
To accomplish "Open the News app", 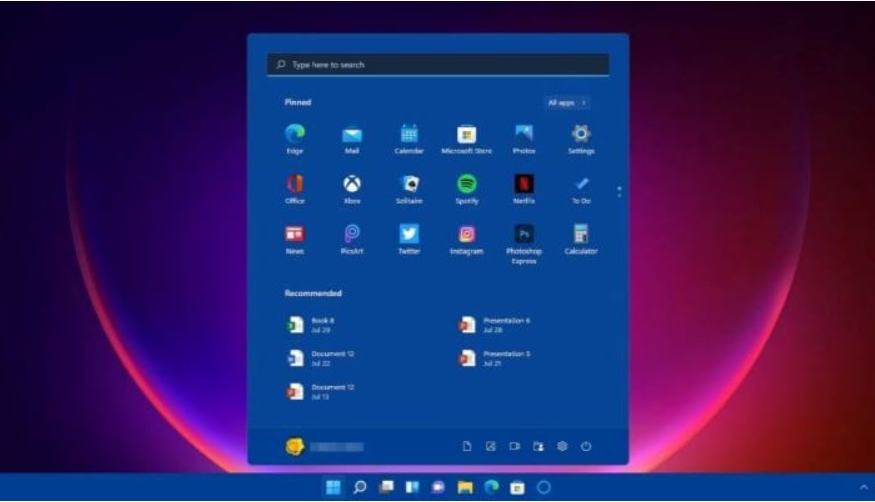I will coord(295,239).
